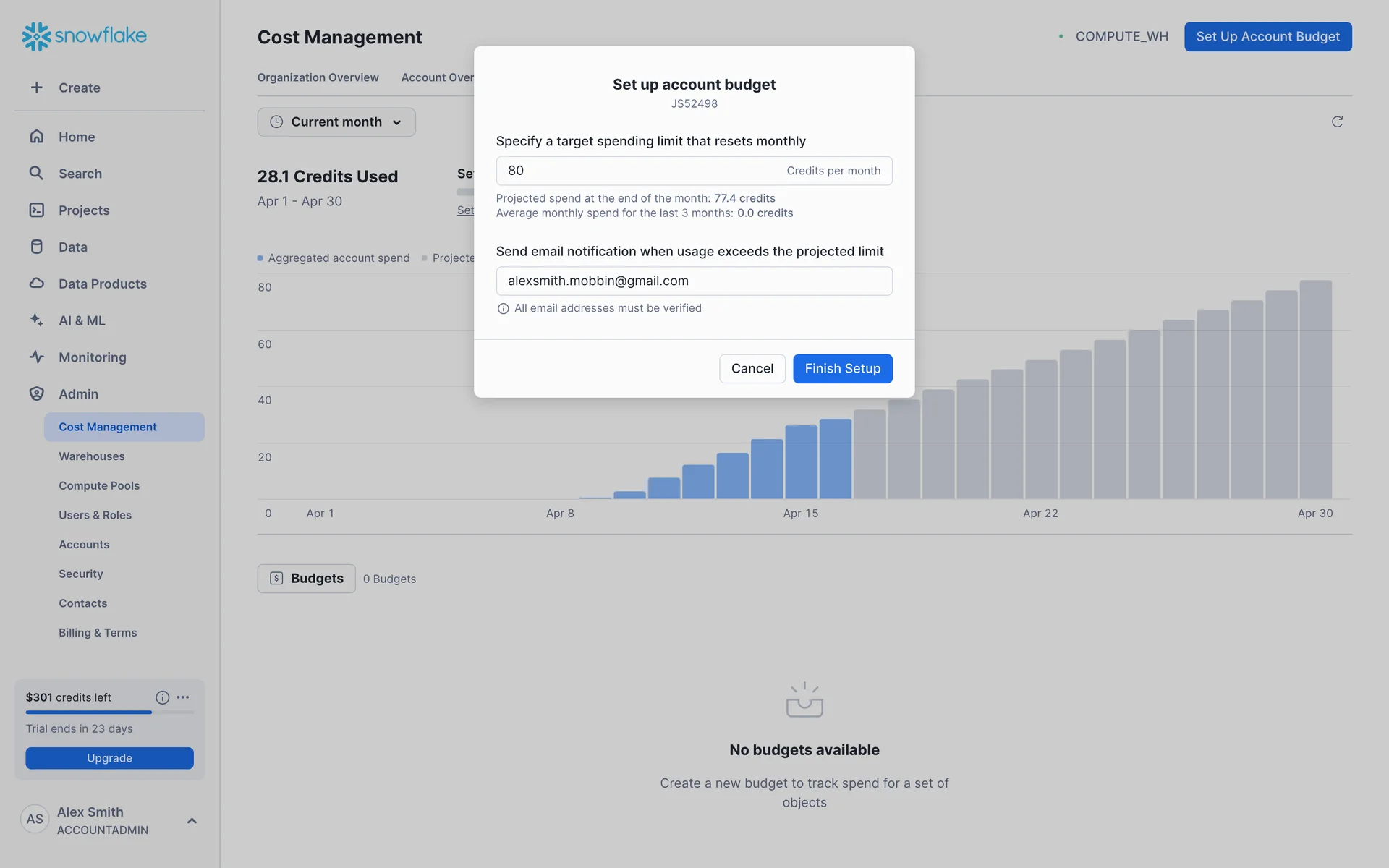Click the Search magnifier icon
Image resolution: width=1389 pixels, height=868 pixels.
(36, 173)
